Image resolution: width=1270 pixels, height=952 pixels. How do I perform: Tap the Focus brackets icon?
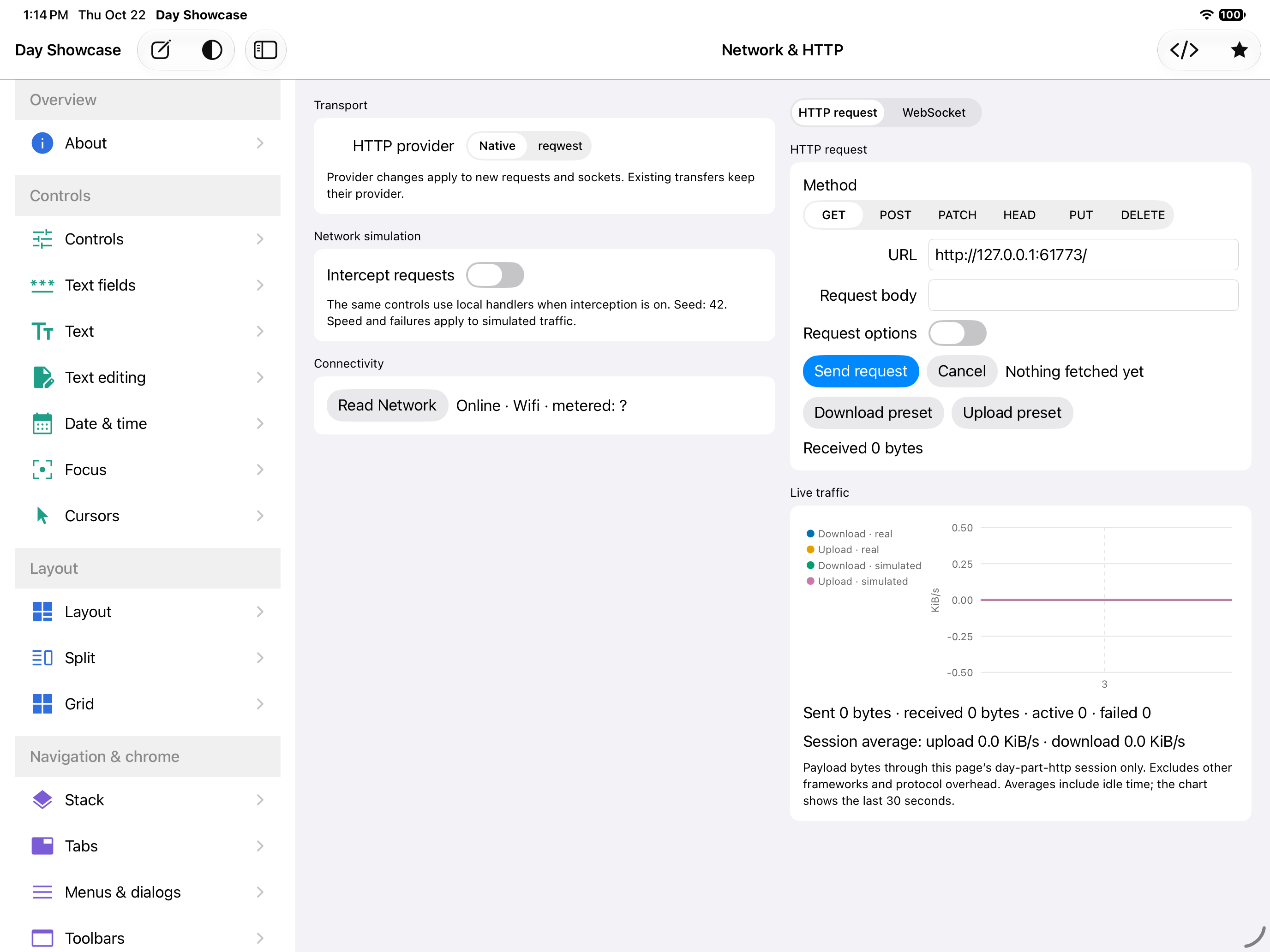[x=42, y=470]
